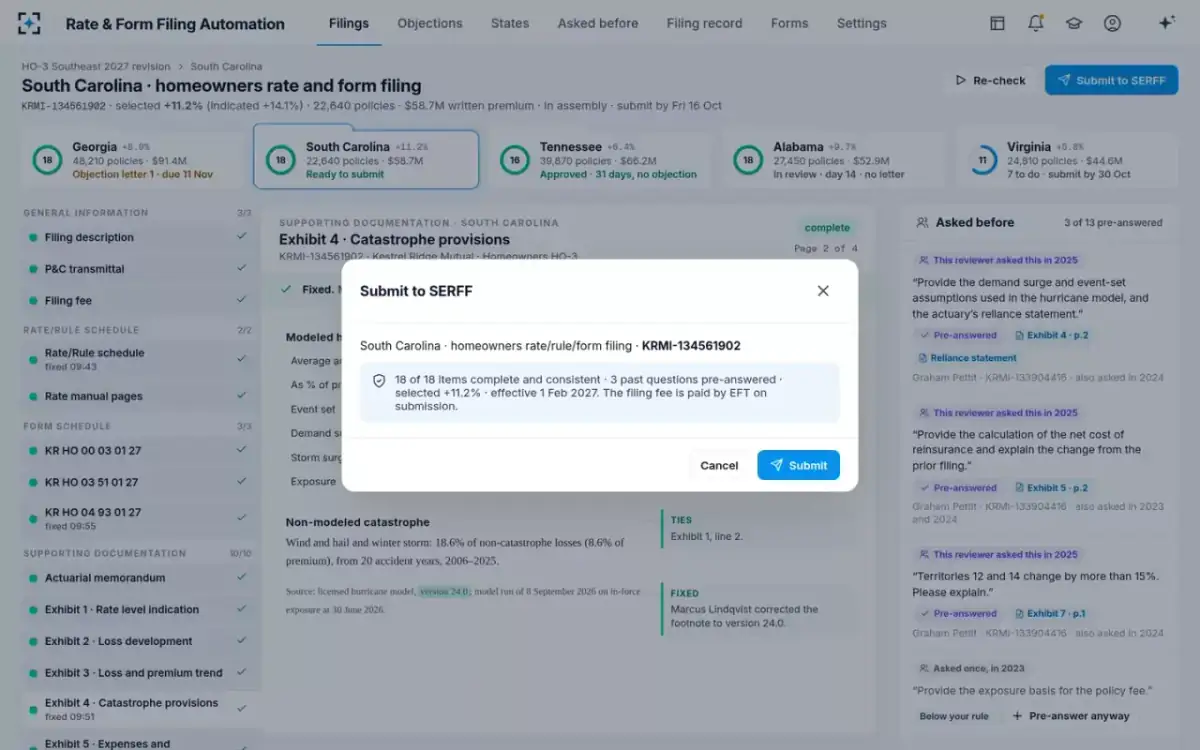The width and height of the screenshot is (1200, 750).
Task: Click the app logo icon
Action: pyautogui.click(x=29, y=23)
